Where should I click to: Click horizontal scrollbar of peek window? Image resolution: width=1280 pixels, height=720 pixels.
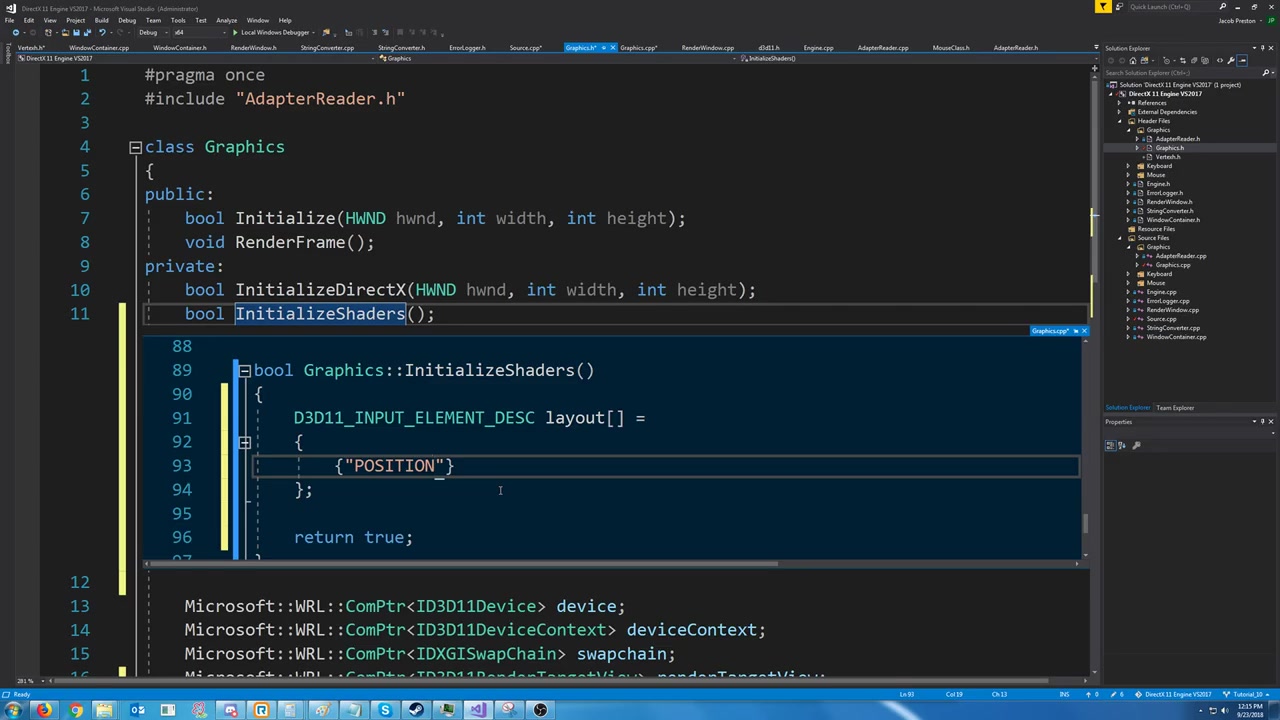click(460, 564)
